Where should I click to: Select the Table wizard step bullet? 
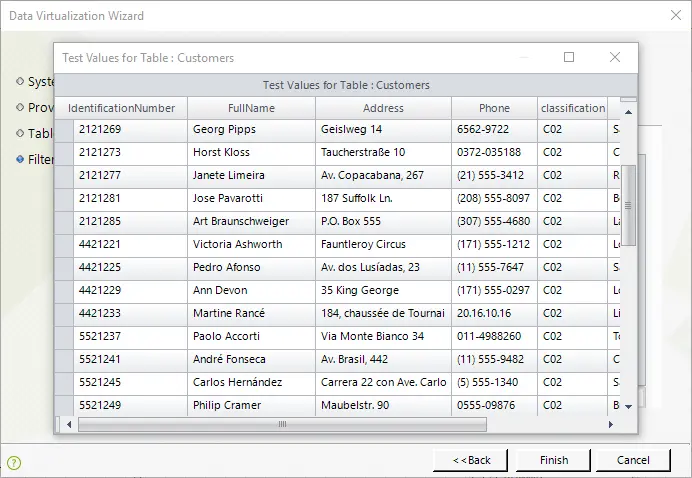[x=20, y=133]
